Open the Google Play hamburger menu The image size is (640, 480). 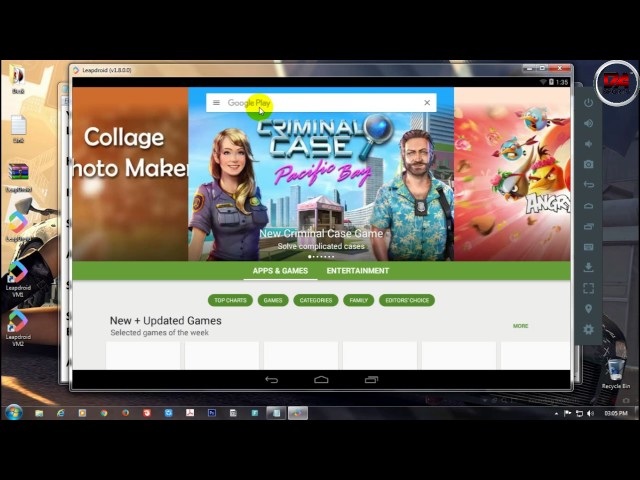[x=216, y=102]
